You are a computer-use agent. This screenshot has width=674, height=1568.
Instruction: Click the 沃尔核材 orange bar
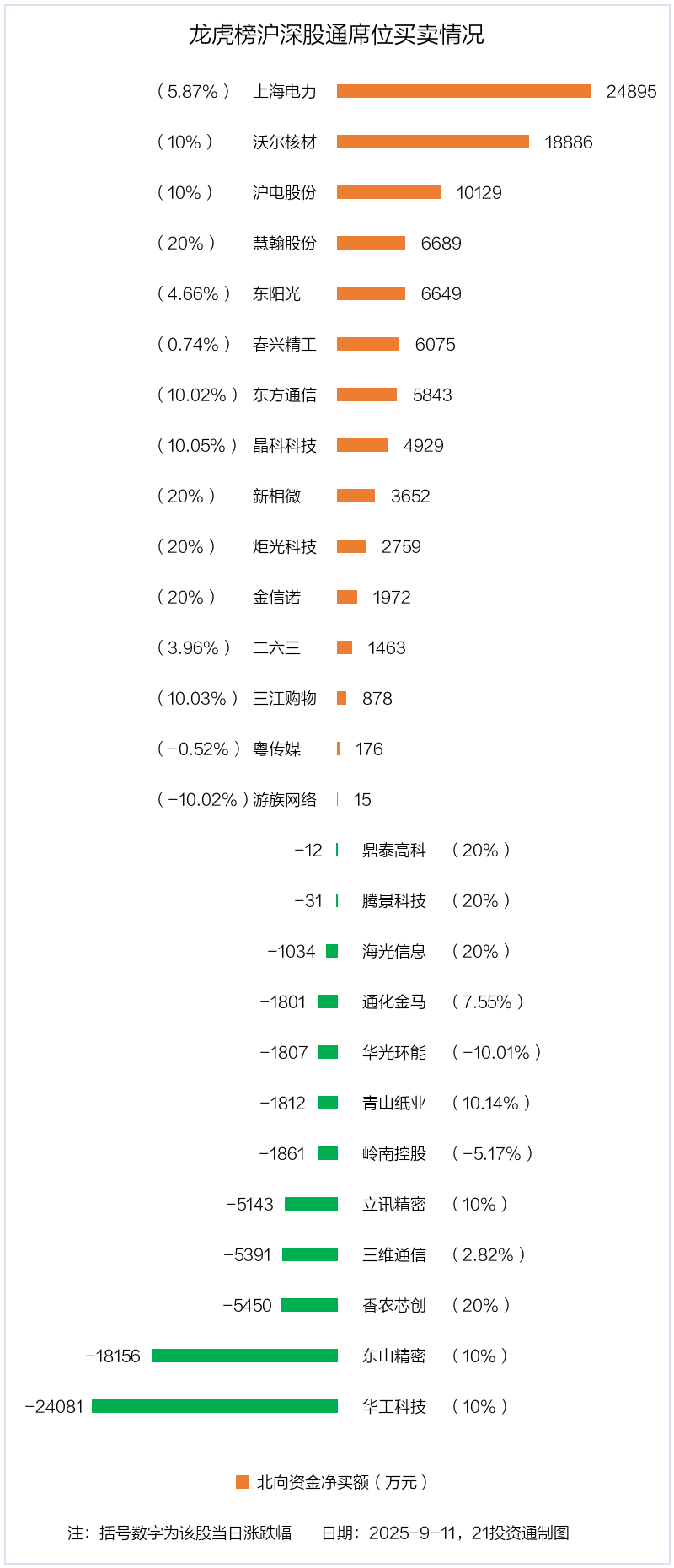[x=433, y=142]
